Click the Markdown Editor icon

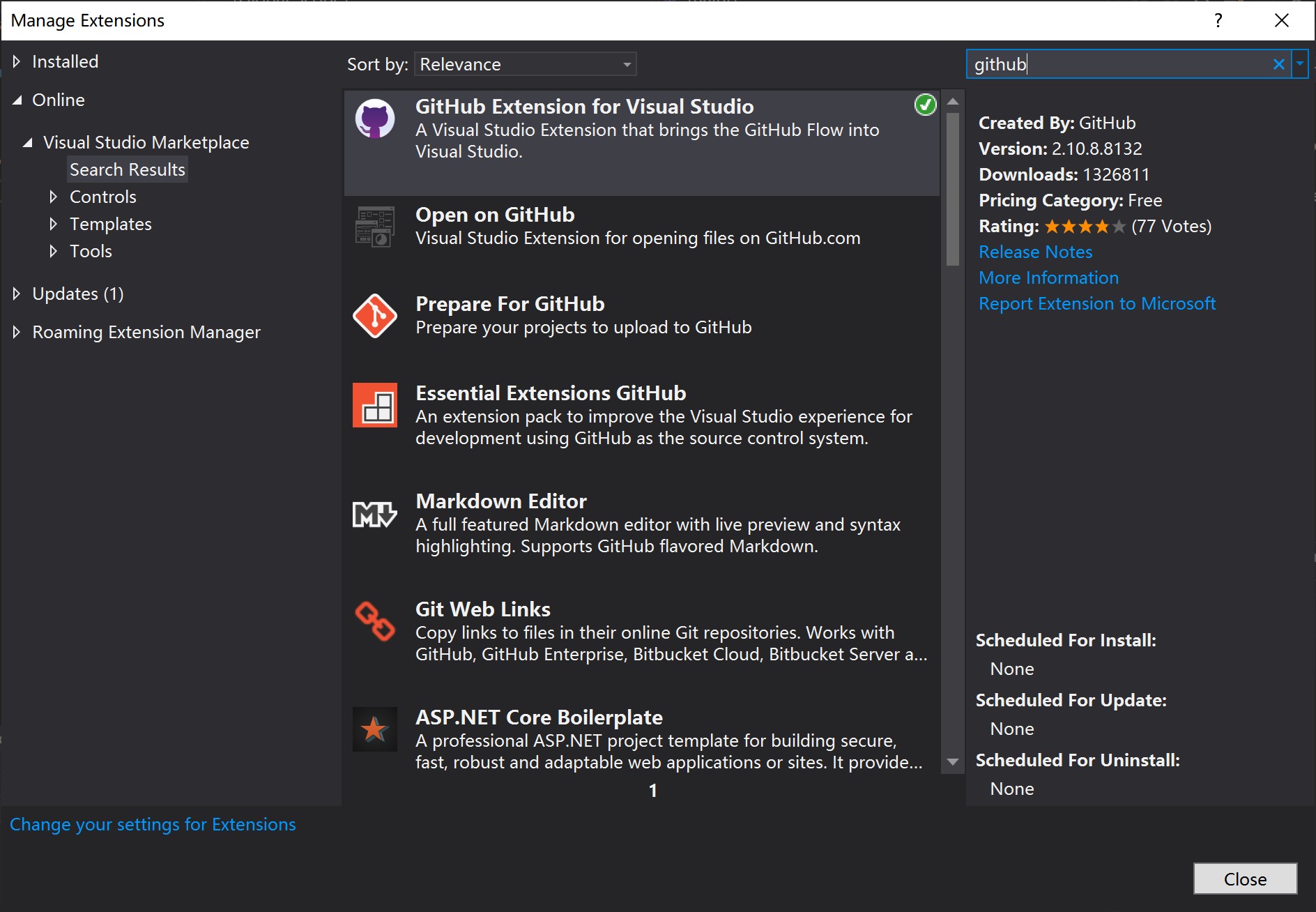point(375,515)
